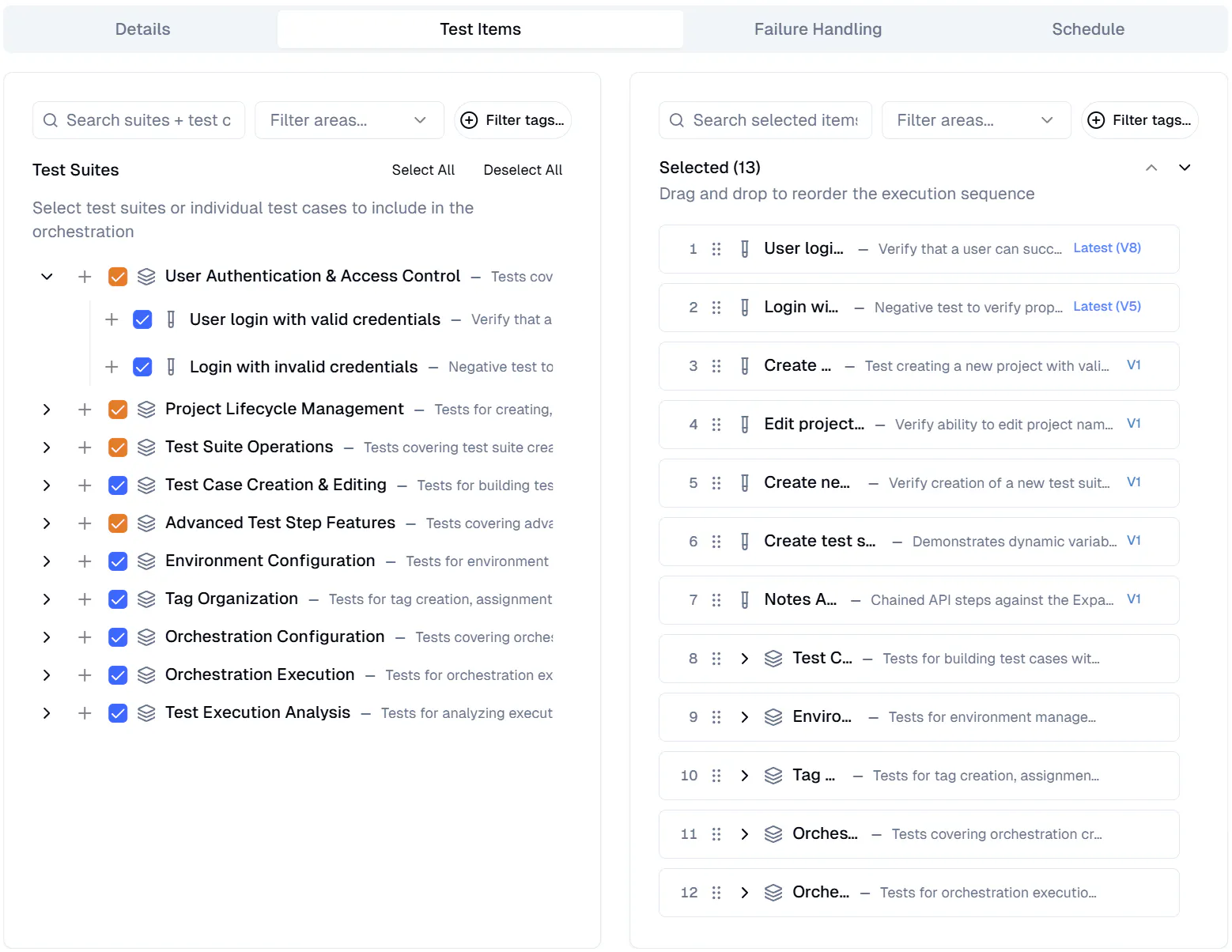
Task: Open the left panel Filter areas dropdown
Action: [349, 120]
